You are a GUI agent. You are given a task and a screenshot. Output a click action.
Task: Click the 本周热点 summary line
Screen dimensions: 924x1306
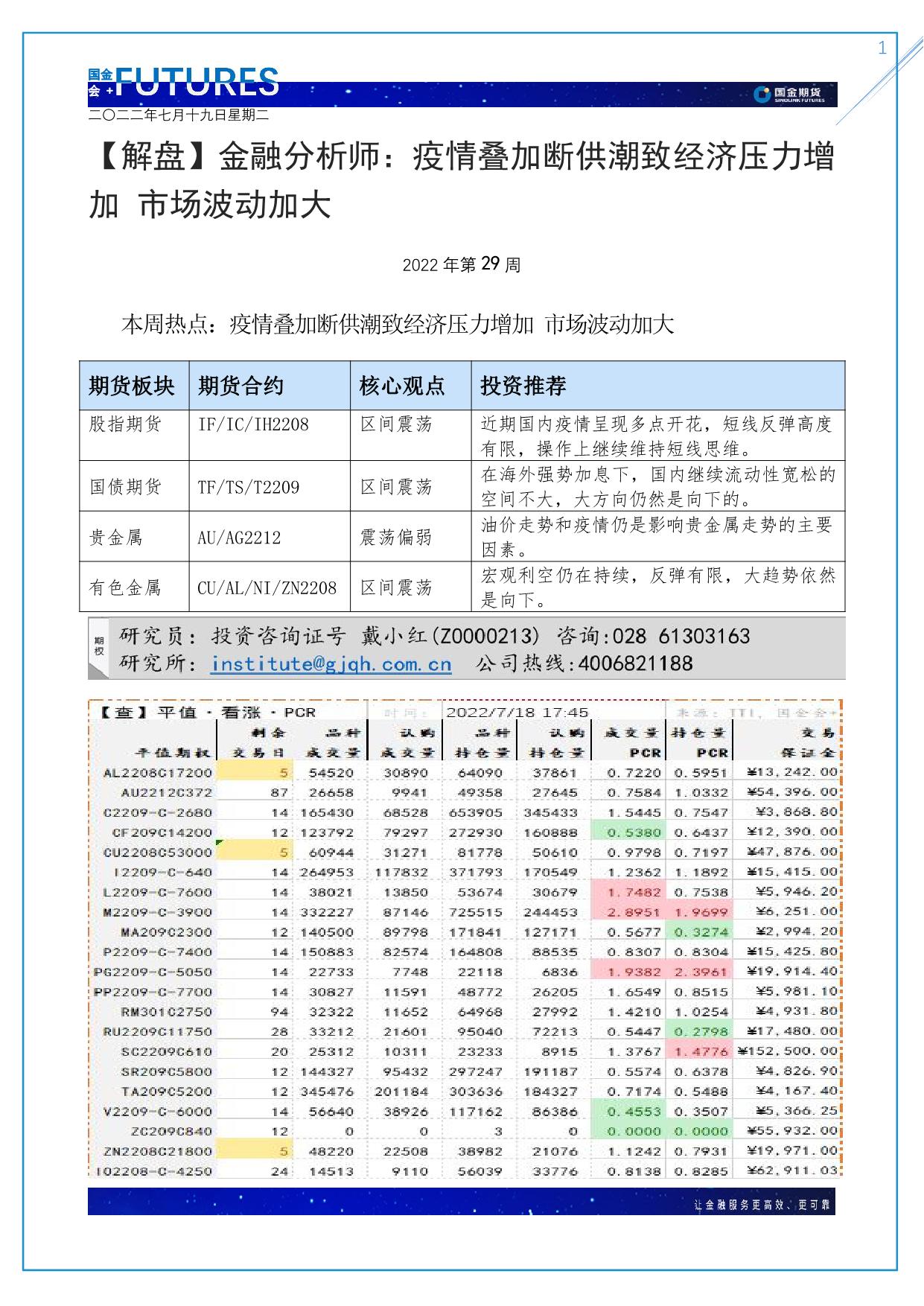tap(397, 325)
